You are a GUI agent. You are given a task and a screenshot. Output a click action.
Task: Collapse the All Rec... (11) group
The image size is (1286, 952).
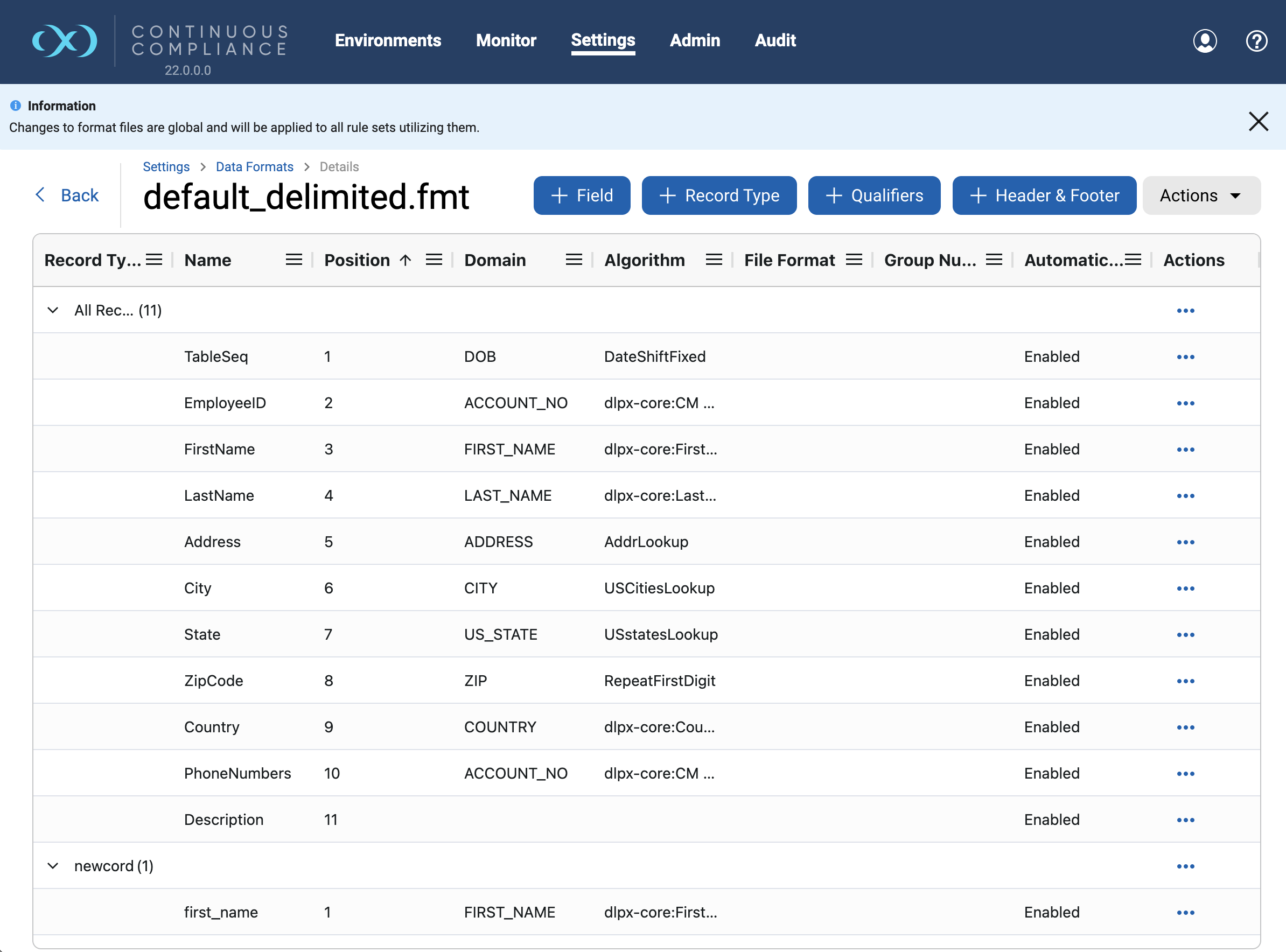[53, 311]
